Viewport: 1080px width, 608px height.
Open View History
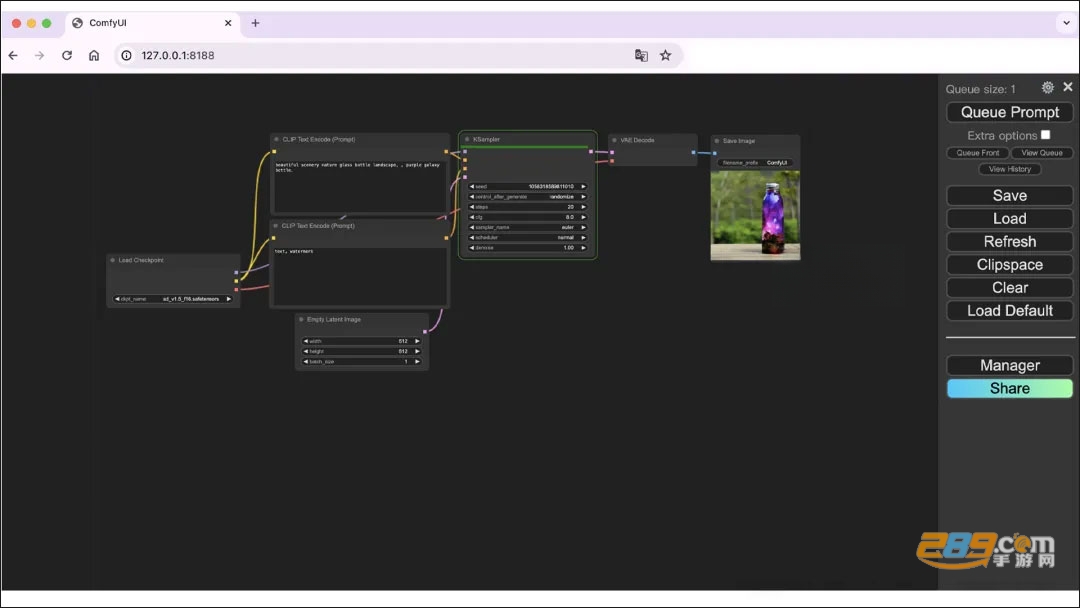click(x=1010, y=169)
